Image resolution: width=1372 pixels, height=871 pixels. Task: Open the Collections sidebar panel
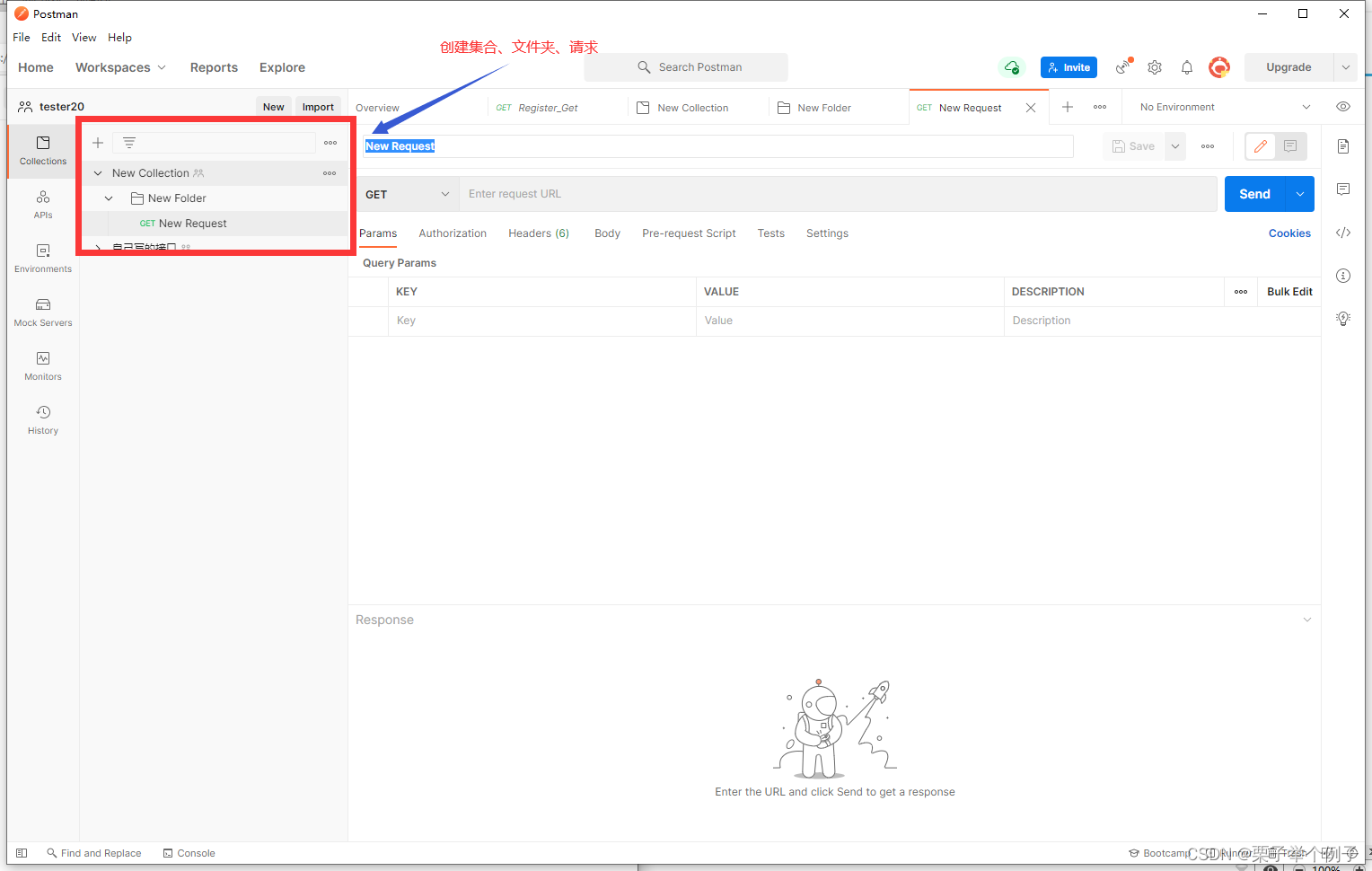[43, 151]
